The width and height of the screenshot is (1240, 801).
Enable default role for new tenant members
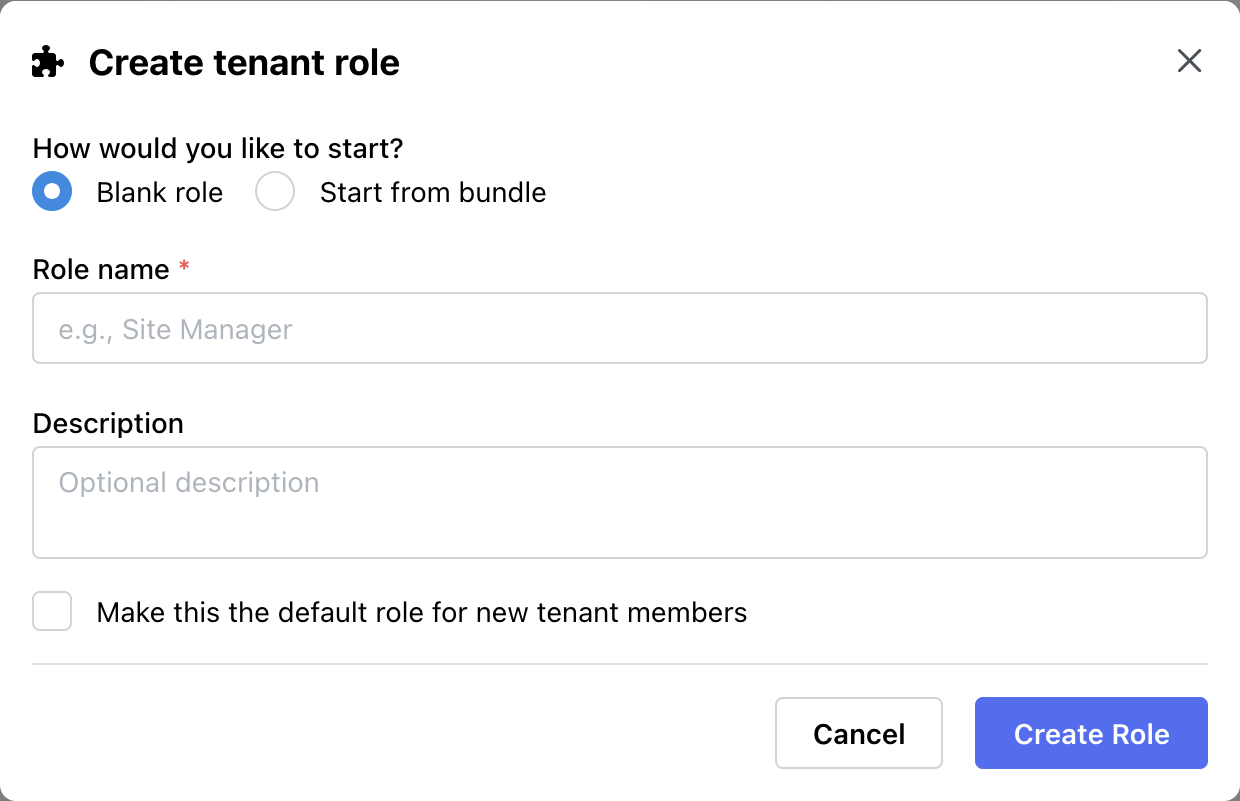tap(51, 611)
